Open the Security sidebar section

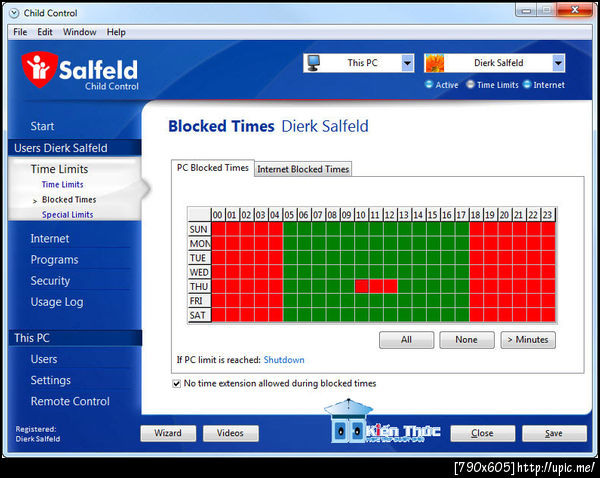[x=50, y=281]
